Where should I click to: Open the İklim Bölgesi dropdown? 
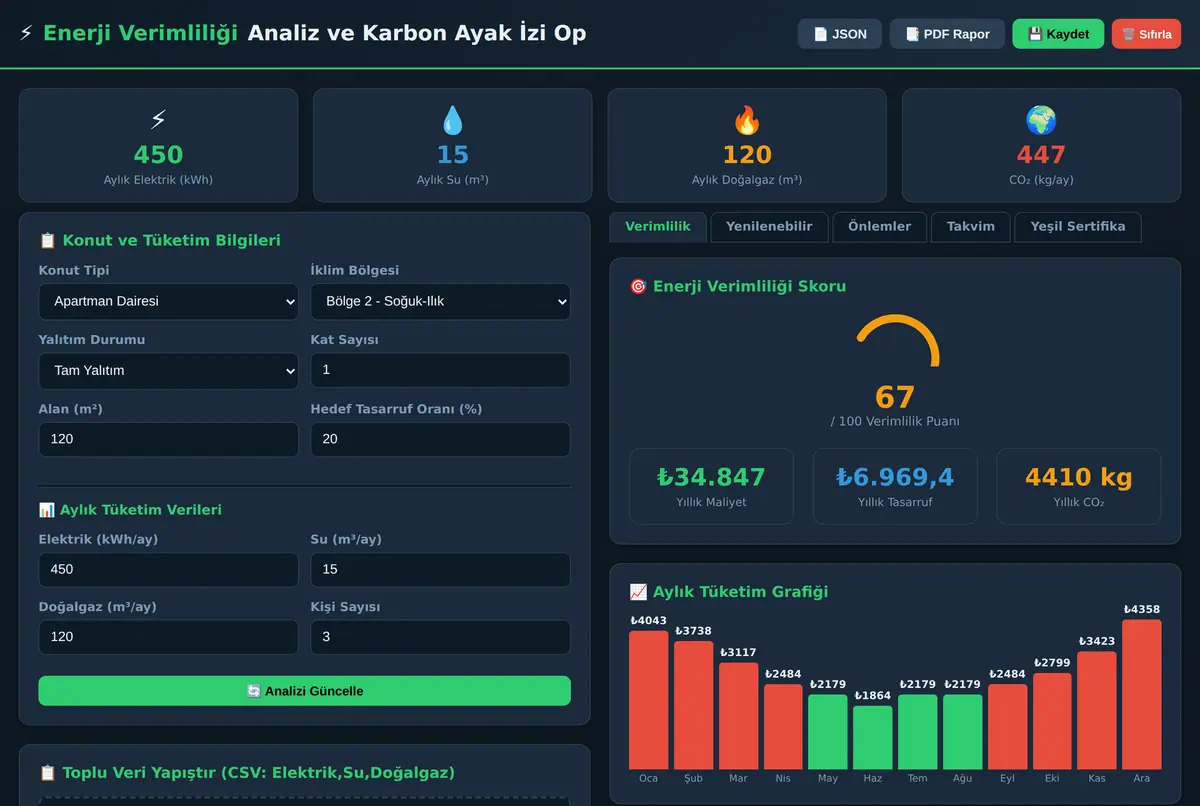point(441,301)
